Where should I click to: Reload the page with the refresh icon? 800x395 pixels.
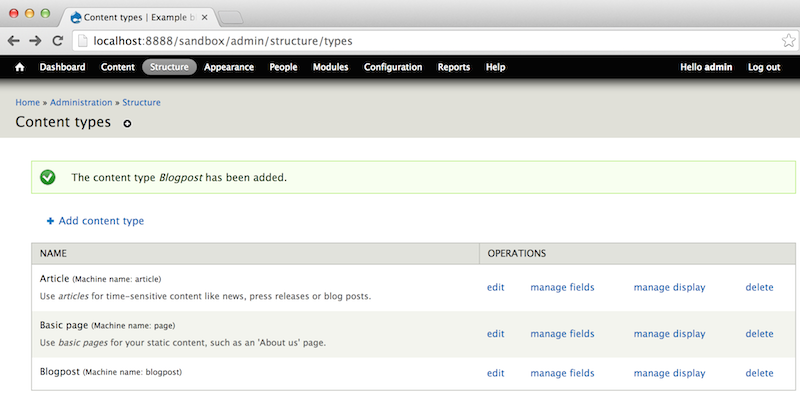pos(58,41)
